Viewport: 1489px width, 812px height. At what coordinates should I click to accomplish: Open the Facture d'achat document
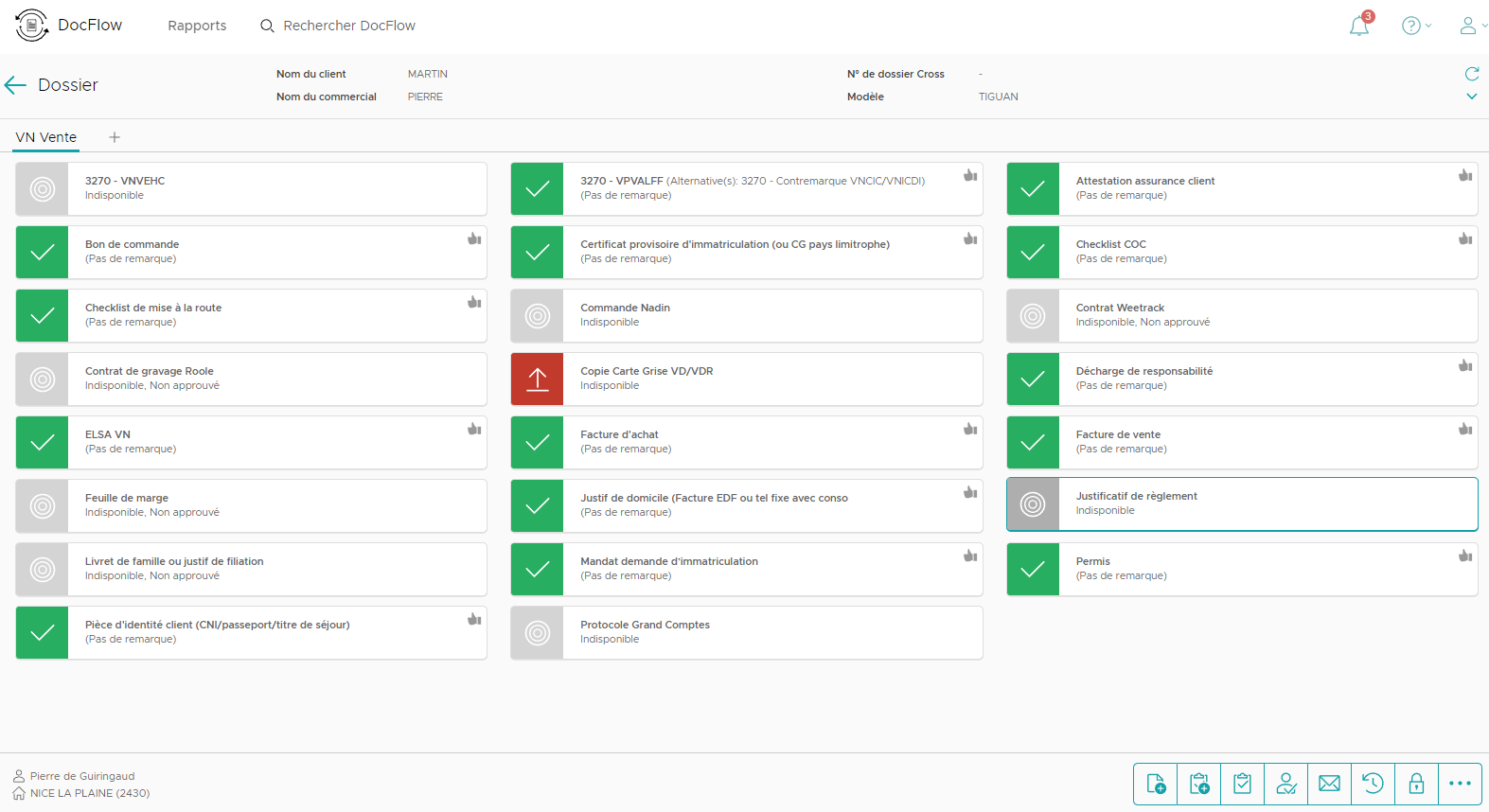coord(747,443)
